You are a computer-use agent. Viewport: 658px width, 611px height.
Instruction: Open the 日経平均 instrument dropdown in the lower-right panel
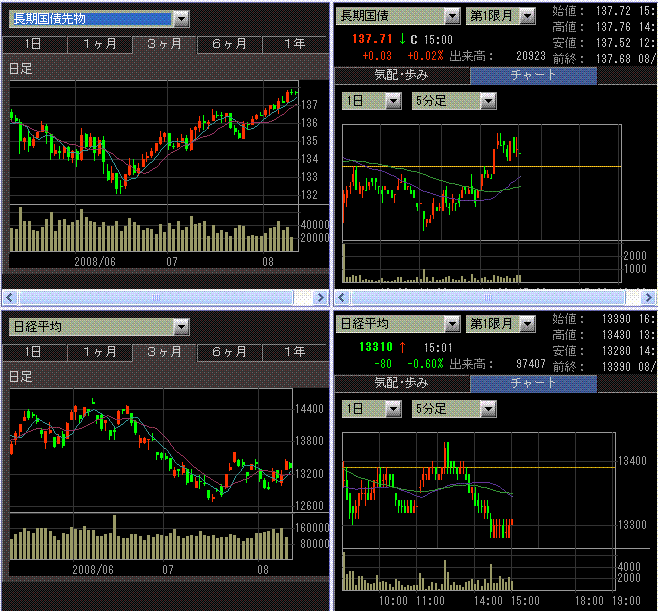click(x=452, y=324)
